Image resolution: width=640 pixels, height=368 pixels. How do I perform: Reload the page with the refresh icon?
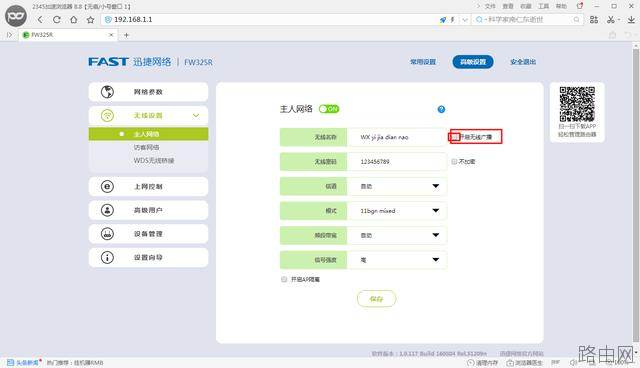tap(57, 20)
